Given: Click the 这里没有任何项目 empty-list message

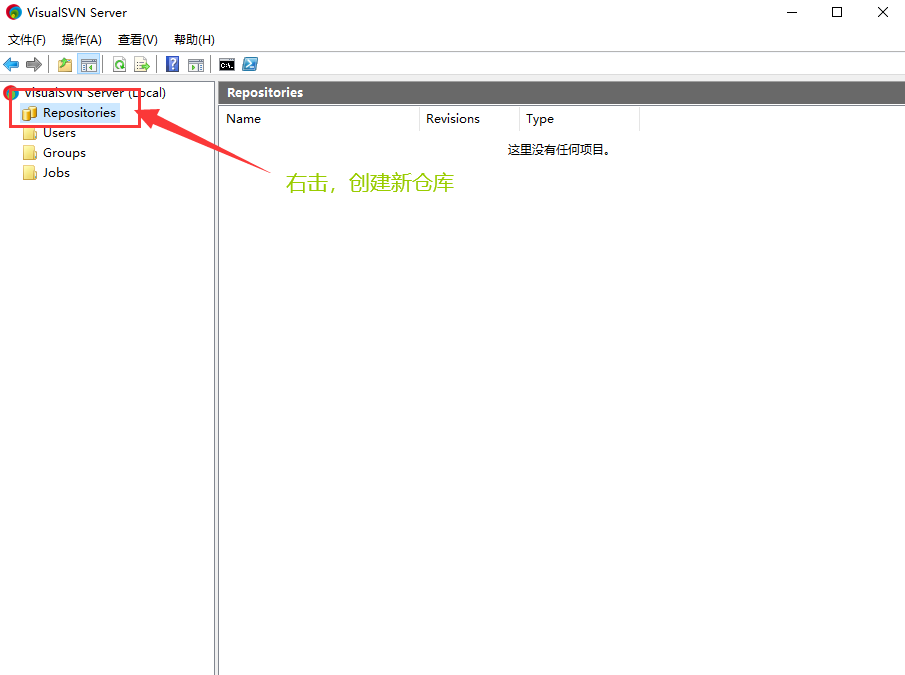Looking at the screenshot, I should [559, 150].
